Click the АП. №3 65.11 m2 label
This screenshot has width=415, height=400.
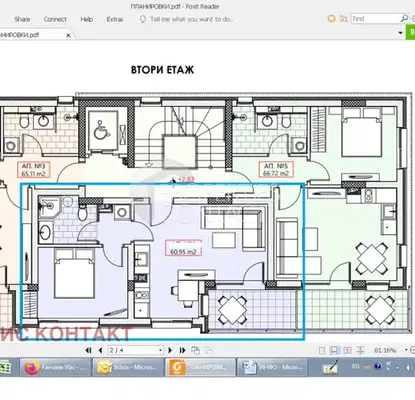pos(34,170)
